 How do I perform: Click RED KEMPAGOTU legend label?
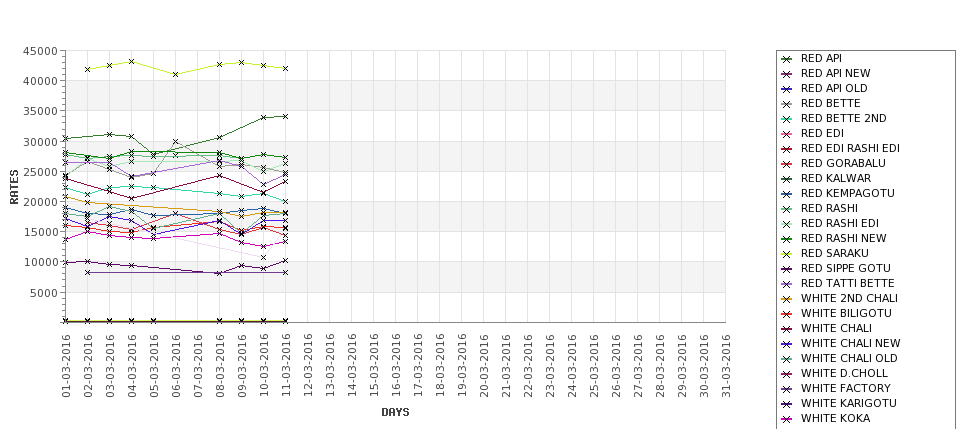coord(848,193)
